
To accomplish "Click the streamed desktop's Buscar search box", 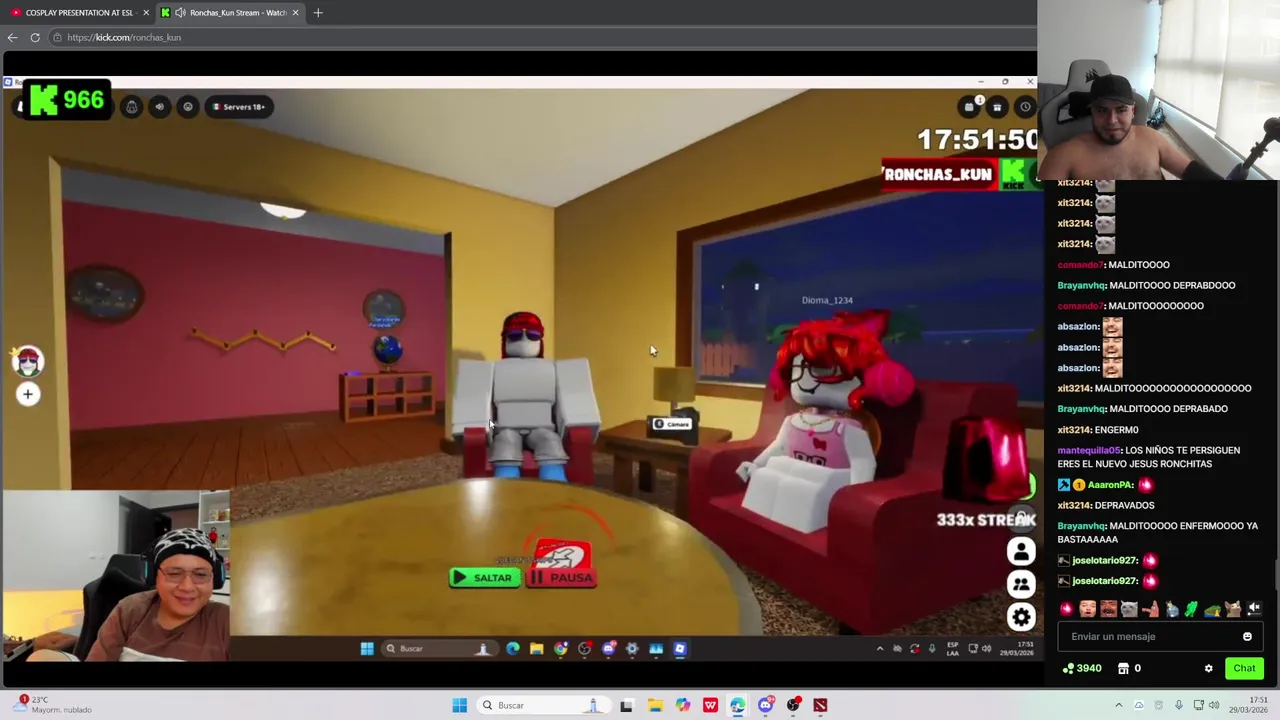I will [x=440, y=648].
